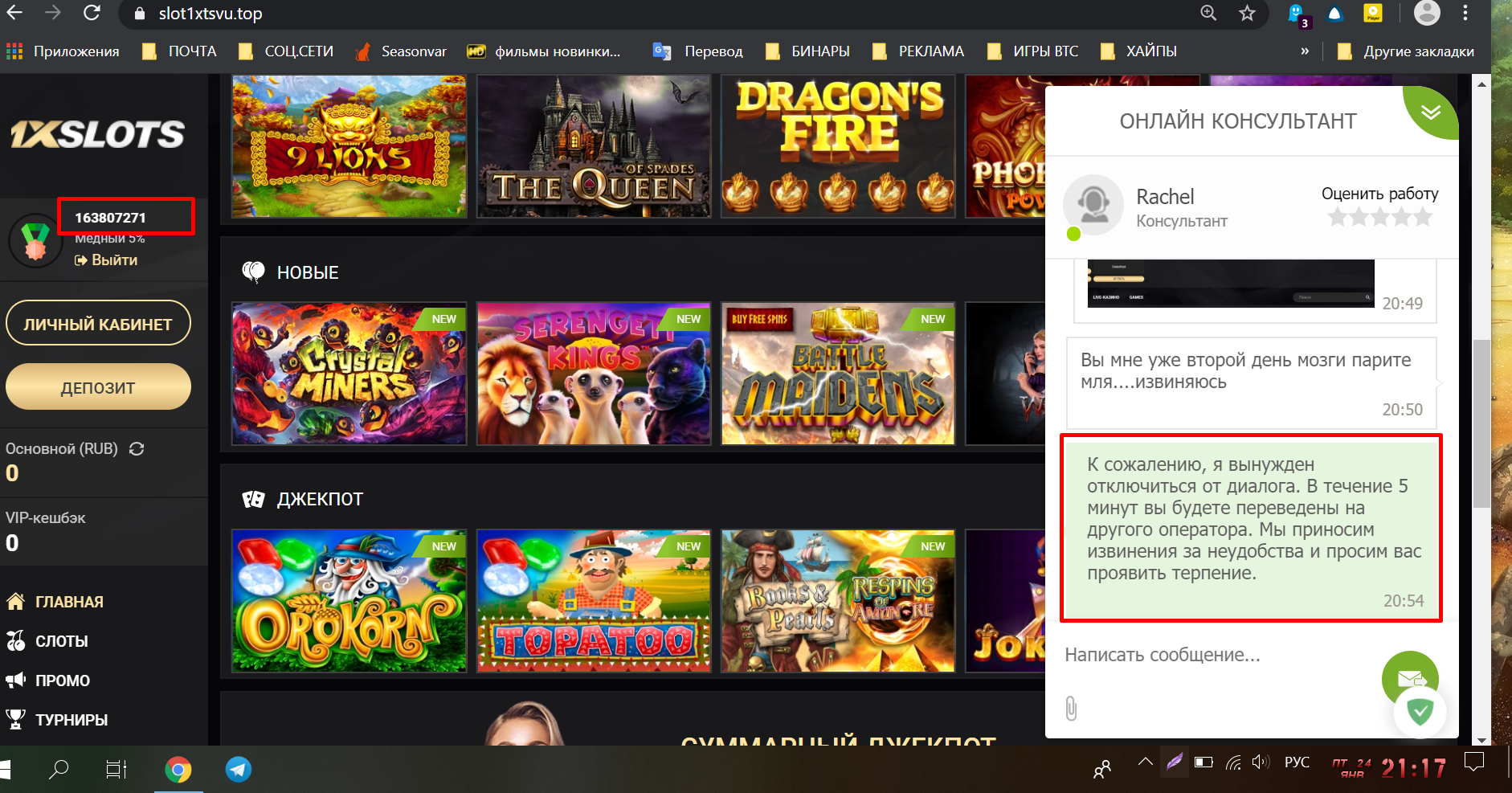Open the ПОЧТА bookmark folder
This screenshot has width=1512, height=793.
(x=179, y=51)
